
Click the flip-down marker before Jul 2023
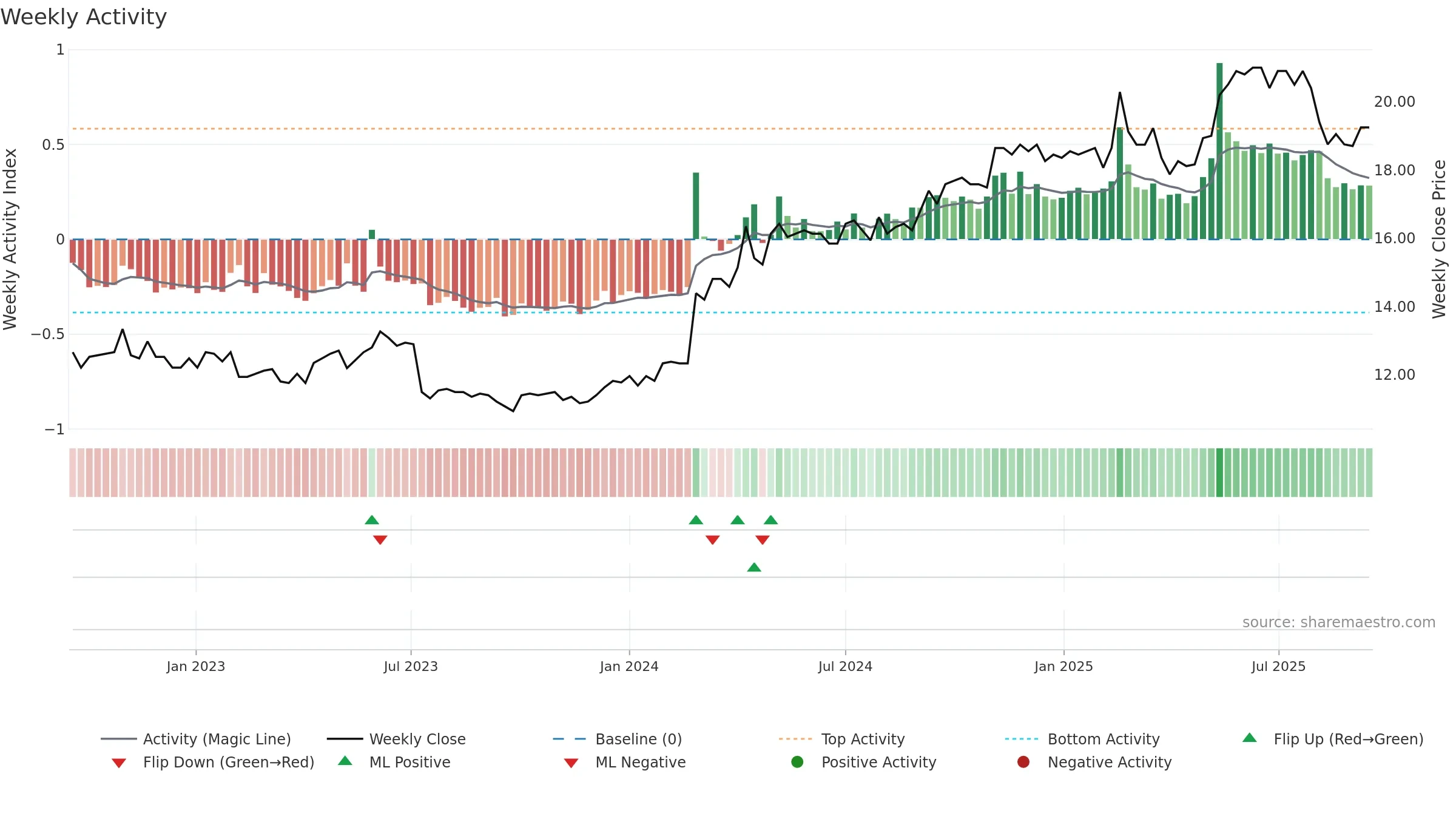tap(380, 540)
